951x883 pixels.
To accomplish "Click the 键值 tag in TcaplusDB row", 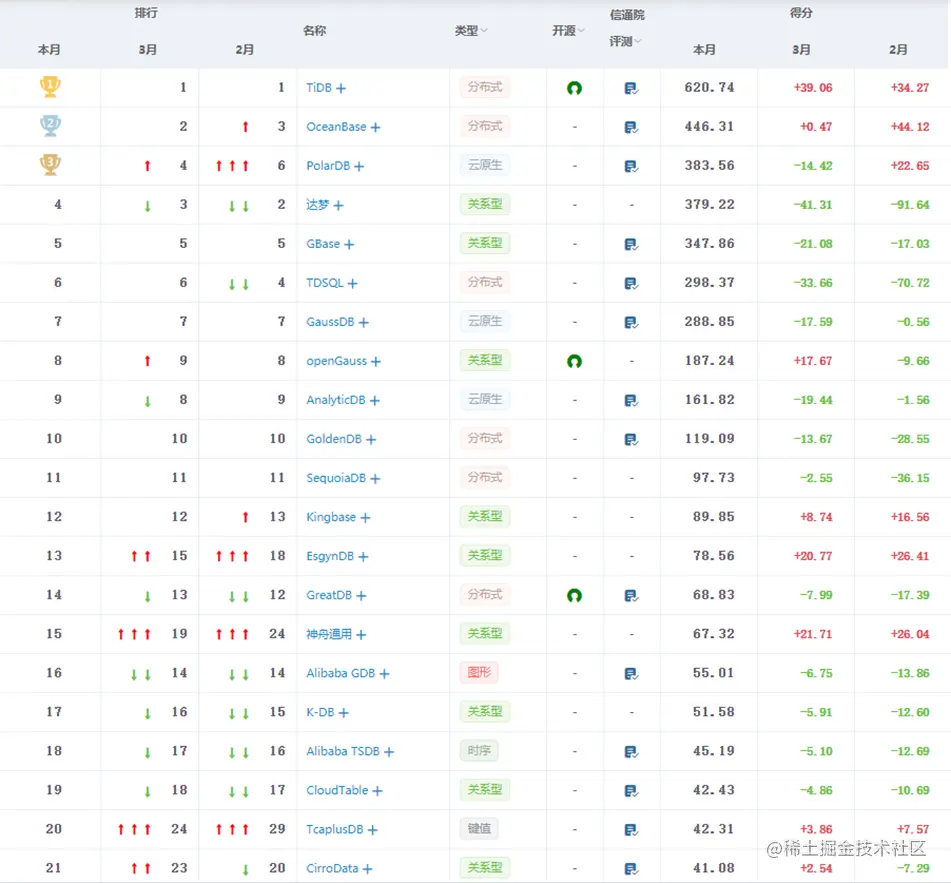I will click(x=479, y=828).
